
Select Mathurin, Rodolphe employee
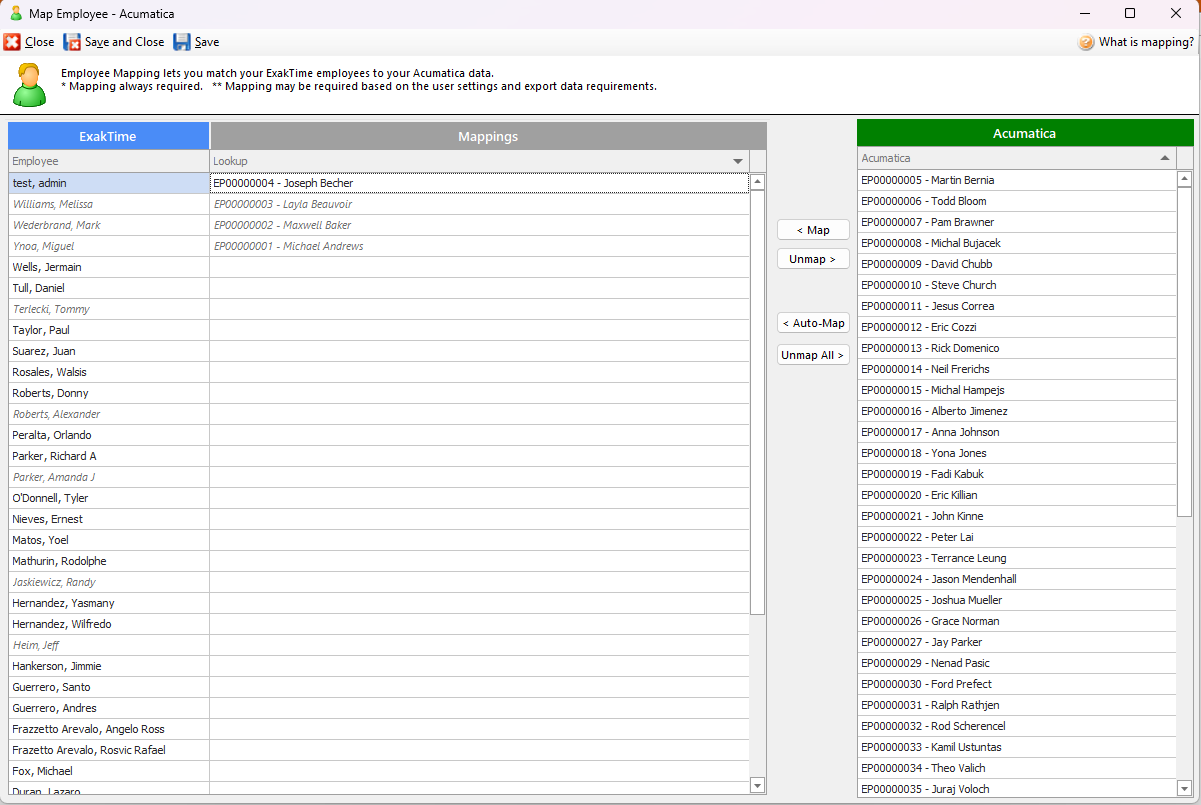click(x=109, y=561)
